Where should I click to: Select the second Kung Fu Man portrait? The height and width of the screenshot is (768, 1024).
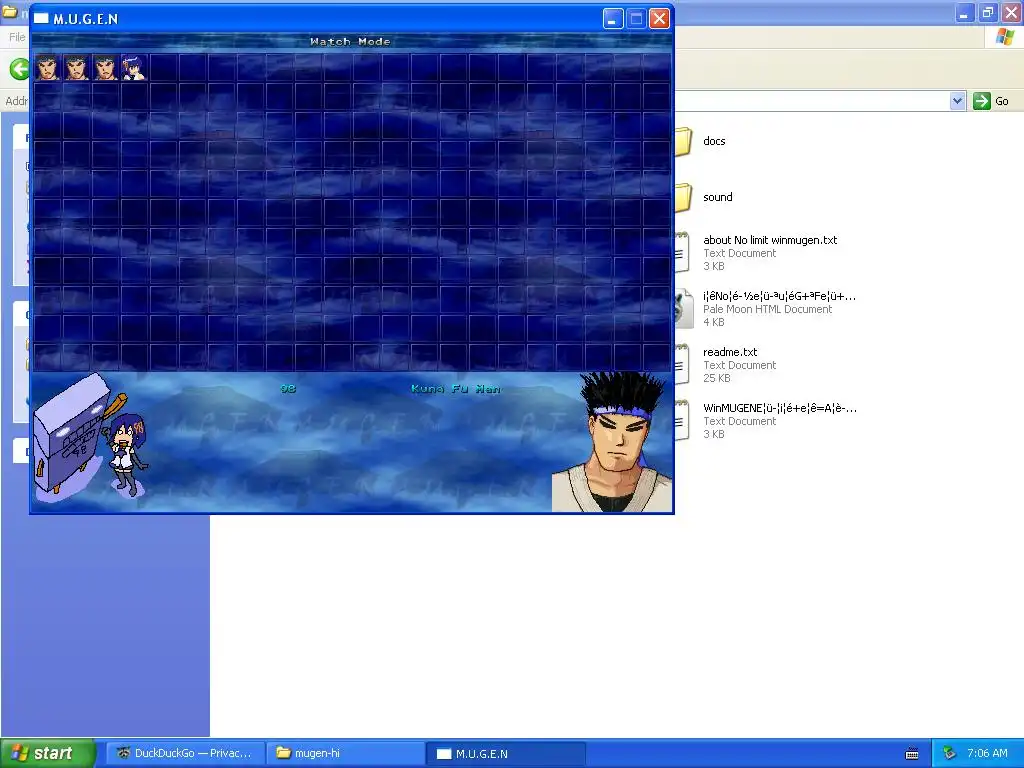(76, 68)
